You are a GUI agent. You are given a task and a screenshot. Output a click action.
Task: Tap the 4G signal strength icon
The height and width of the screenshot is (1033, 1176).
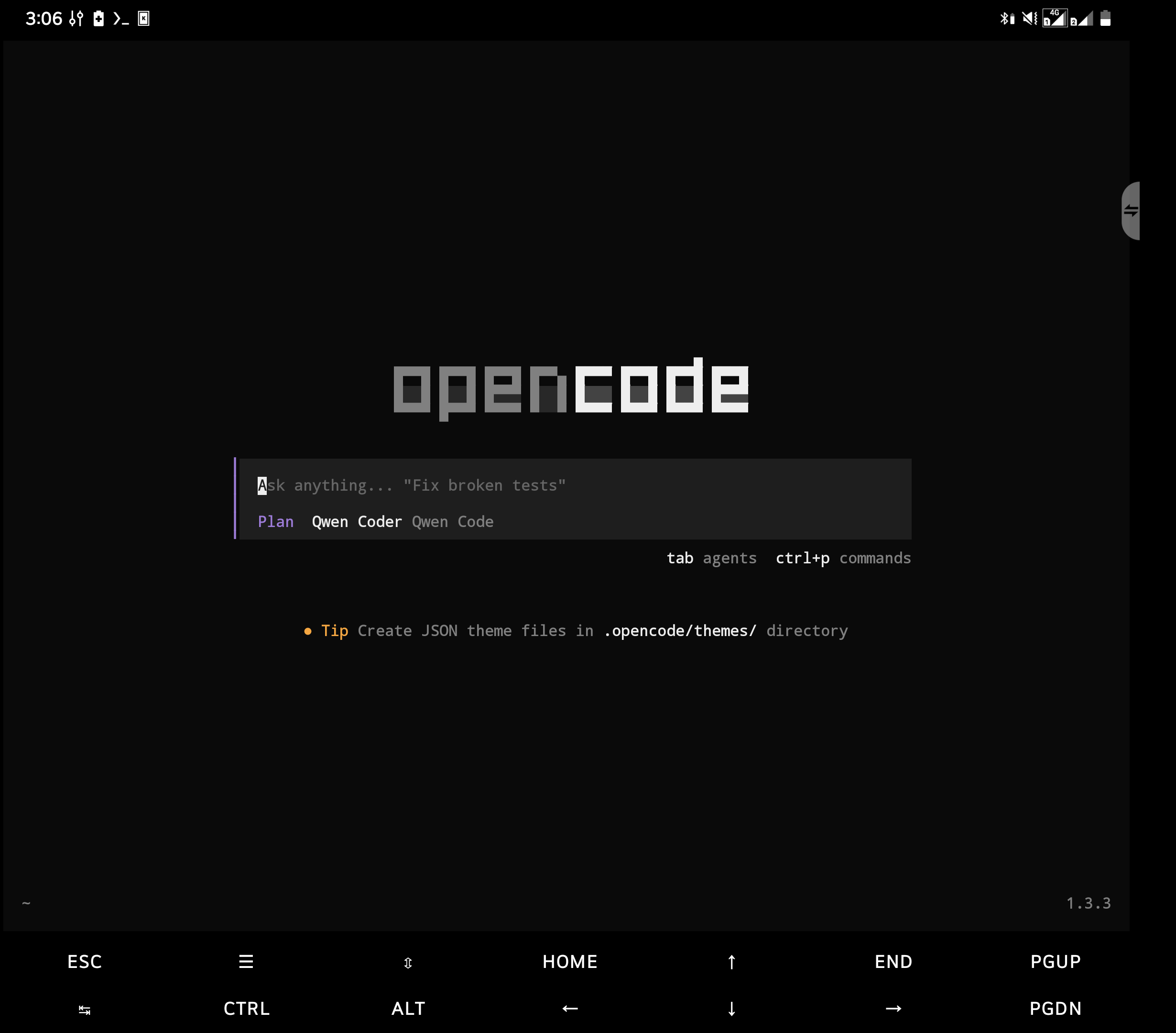pyautogui.click(x=1055, y=18)
